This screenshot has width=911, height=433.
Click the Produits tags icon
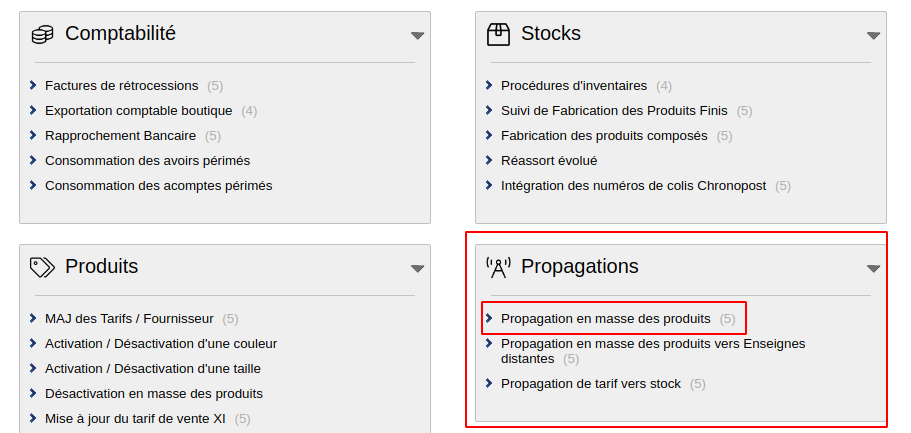[42, 267]
